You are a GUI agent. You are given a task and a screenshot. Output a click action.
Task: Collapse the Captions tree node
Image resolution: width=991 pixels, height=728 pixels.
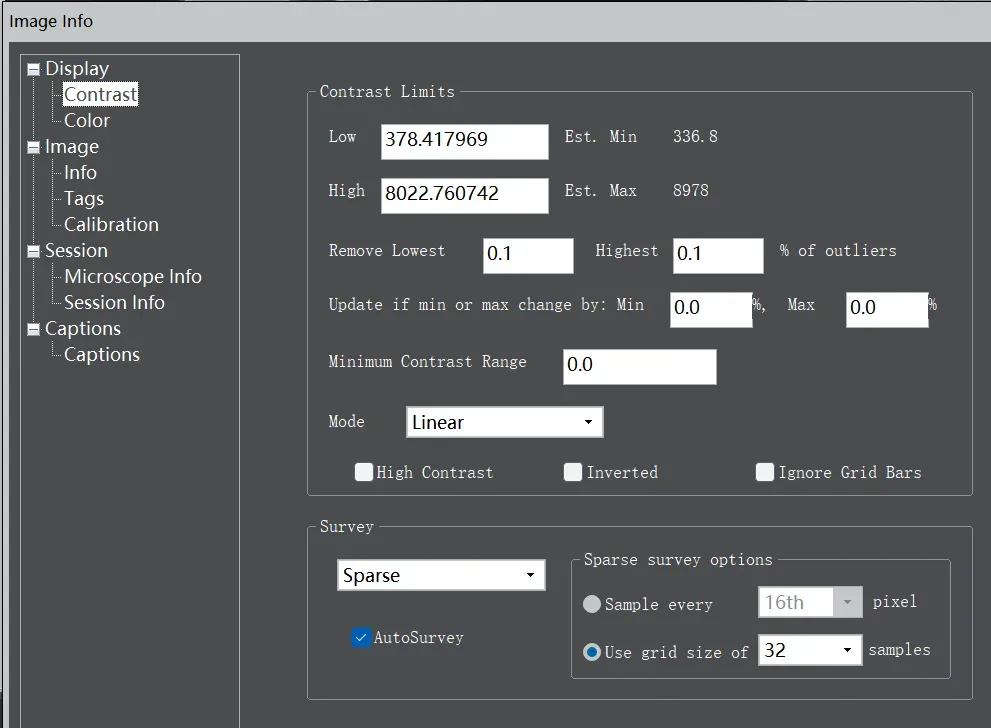34,330
